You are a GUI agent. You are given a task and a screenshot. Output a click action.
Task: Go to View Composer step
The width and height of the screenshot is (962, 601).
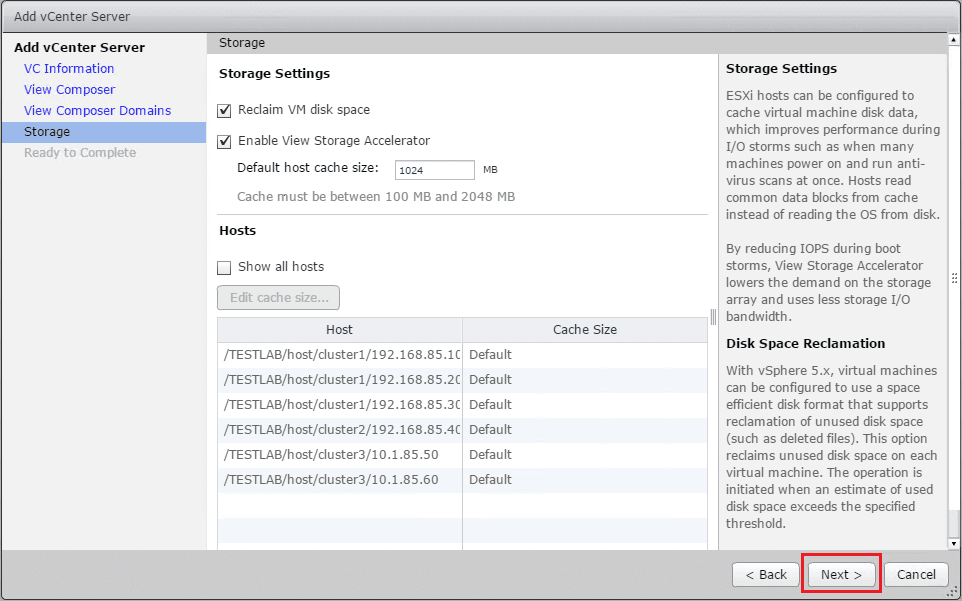coord(69,90)
